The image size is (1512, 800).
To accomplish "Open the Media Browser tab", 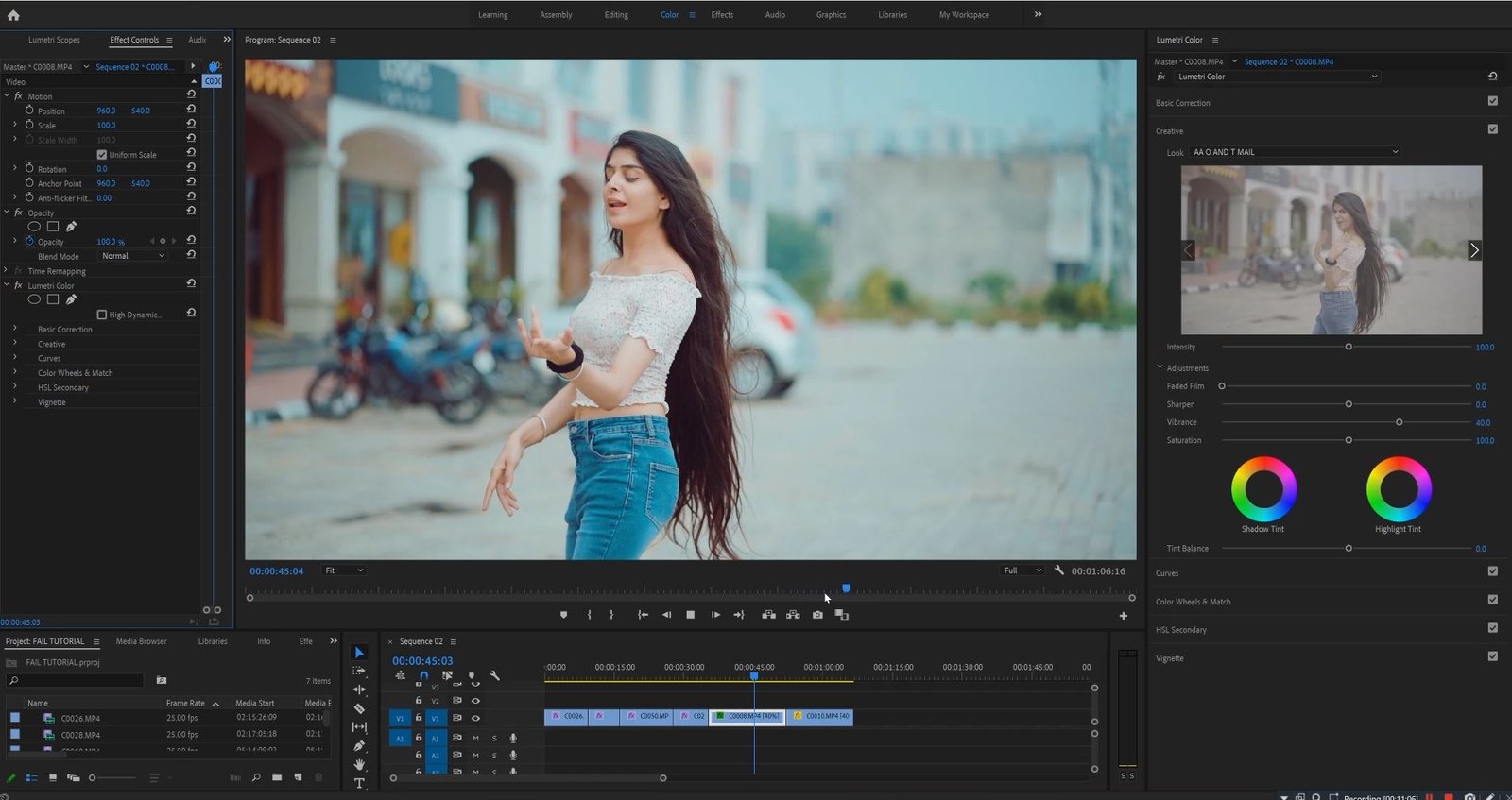I will point(141,641).
